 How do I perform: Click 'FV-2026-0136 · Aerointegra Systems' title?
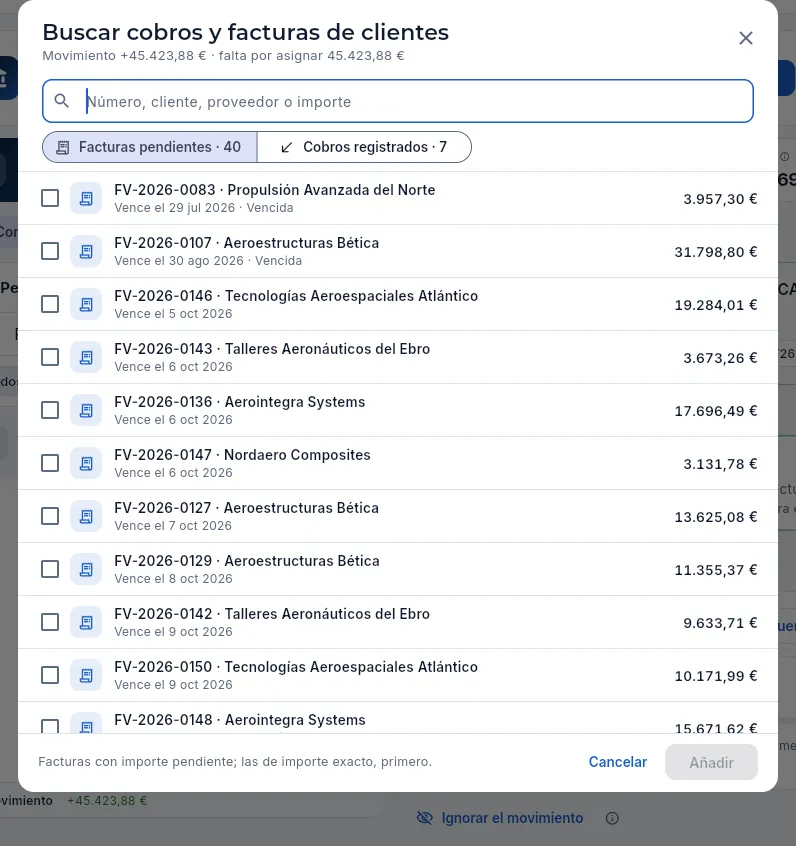(x=240, y=402)
